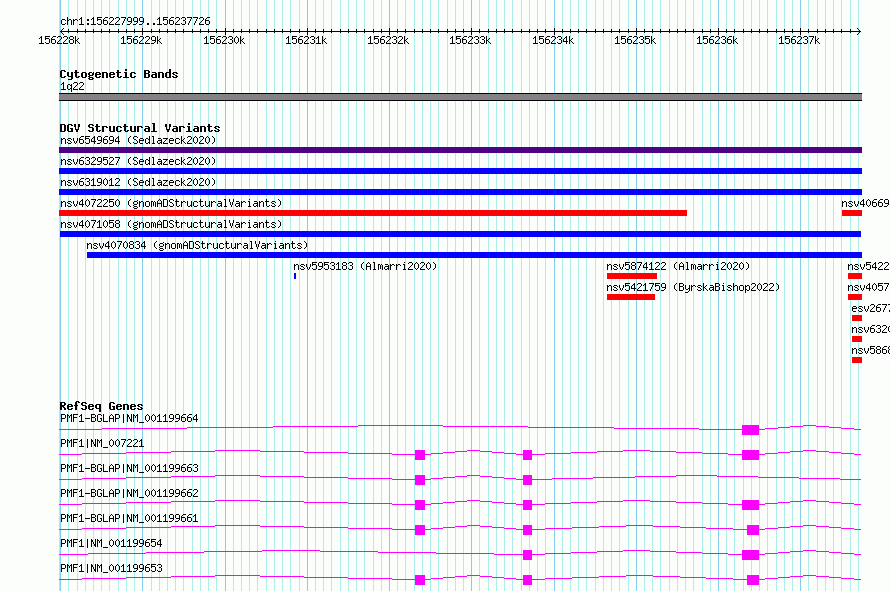This screenshot has height=591, width=890.
Task: Select the dark purple nsv6549694 variant bar
Action: tap(460, 150)
